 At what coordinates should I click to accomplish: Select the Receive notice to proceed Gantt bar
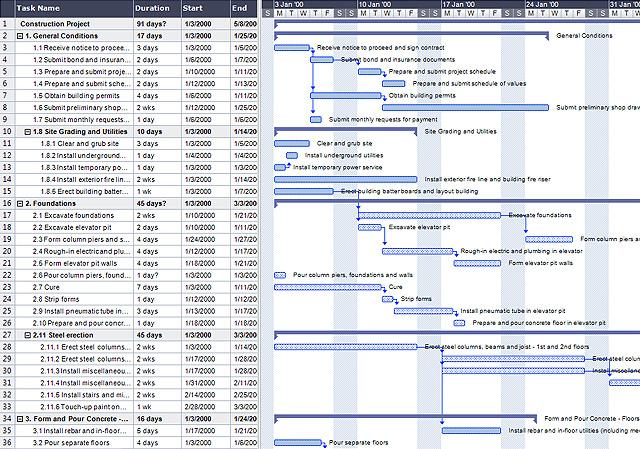[x=292, y=48]
